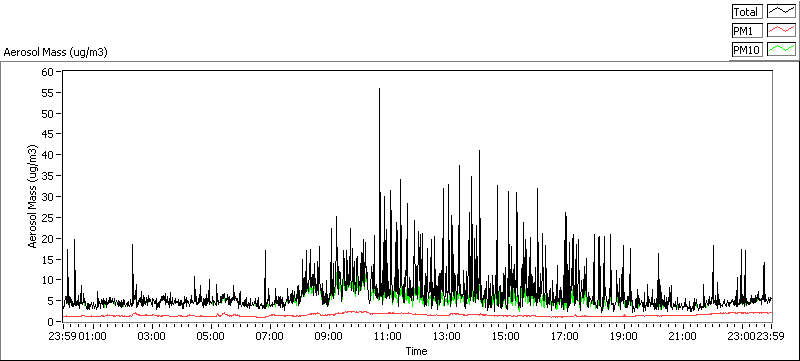The image size is (800, 361).
Task: Click the 07:00 time axis label
Action: (269, 336)
